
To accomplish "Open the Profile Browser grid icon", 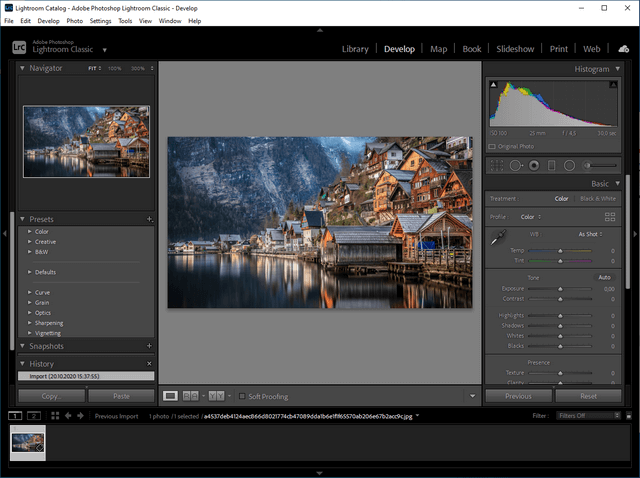I will (610, 216).
